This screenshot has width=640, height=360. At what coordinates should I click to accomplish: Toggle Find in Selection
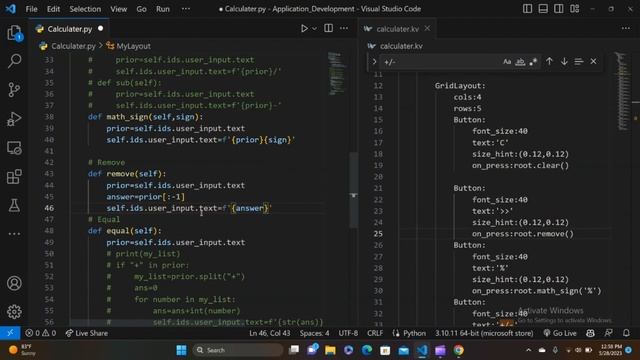578,62
